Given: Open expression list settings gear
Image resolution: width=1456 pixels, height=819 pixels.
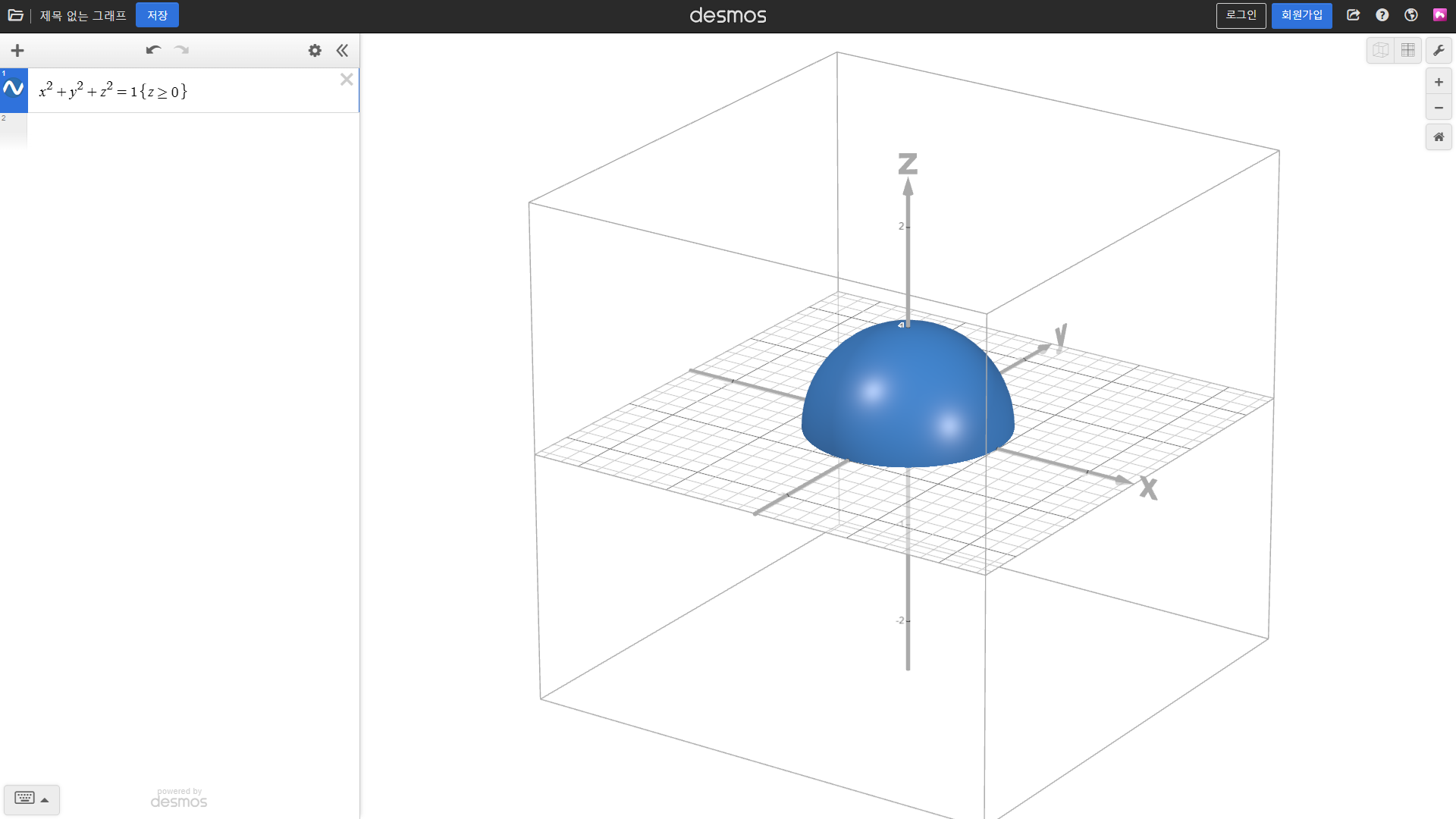Looking at the screenshot, I should (315, 51).
